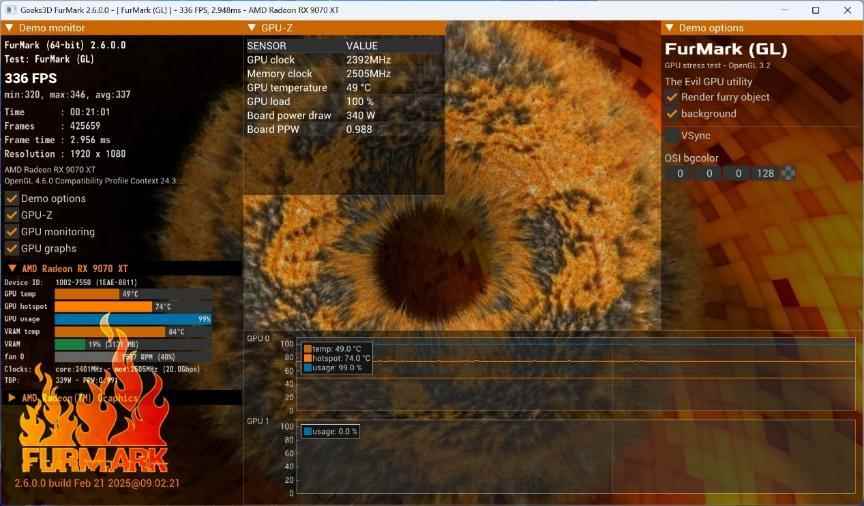
Task: Click the GPU 1 usage 0.0 % legend swatch
Action: [x=307, y=432]
